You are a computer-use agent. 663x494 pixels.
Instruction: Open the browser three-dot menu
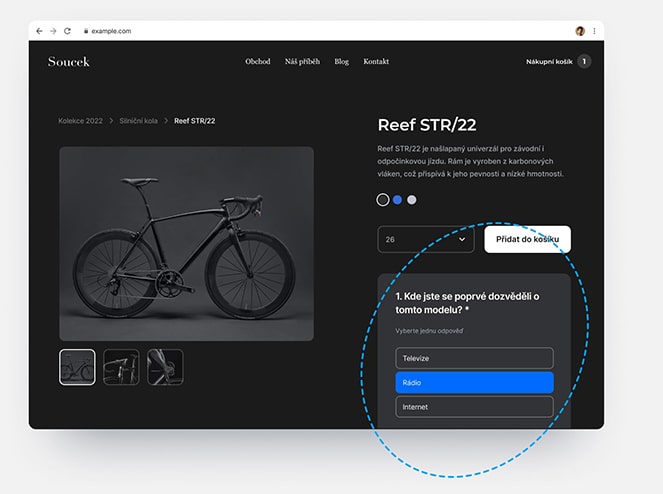point(594,31)
